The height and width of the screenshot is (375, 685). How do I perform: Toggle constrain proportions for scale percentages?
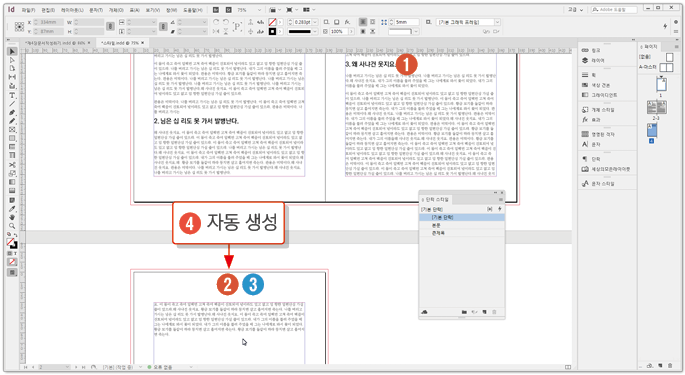click(x=163, y=27)
